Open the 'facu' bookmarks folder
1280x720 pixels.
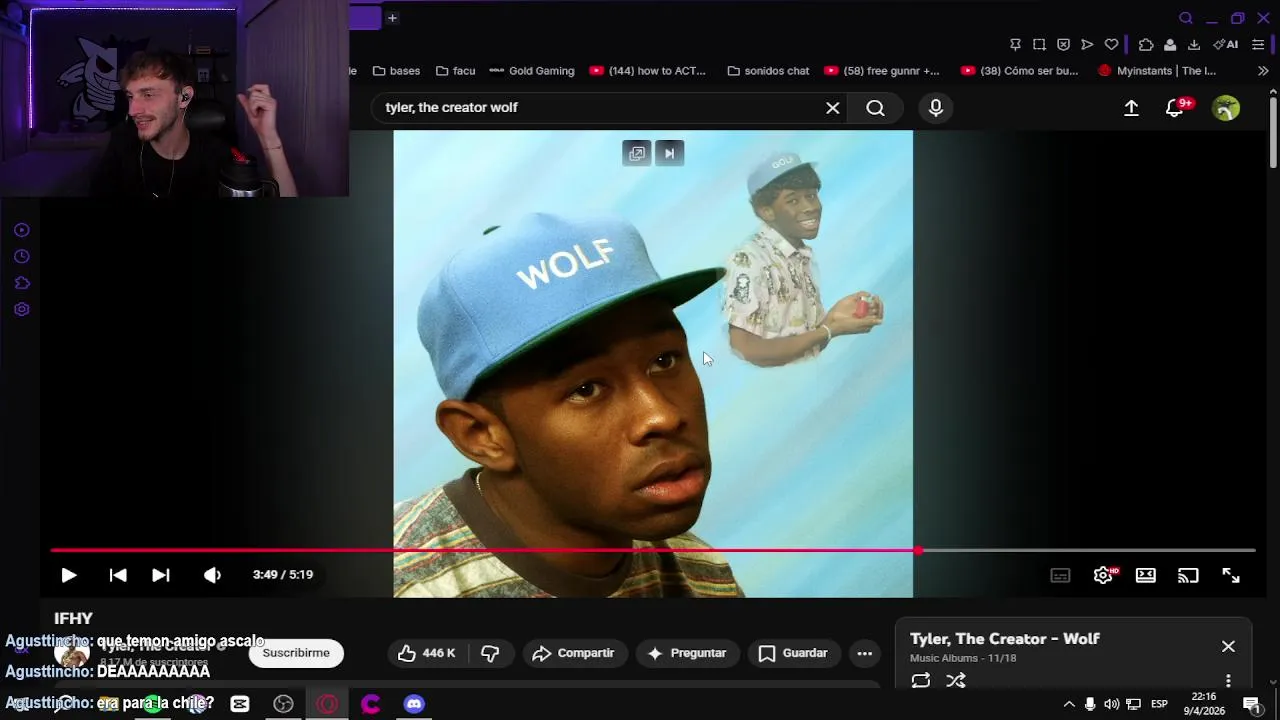coord(454,71)
